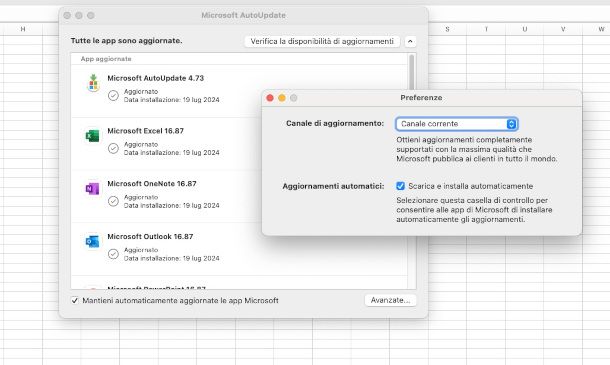Select column U header in the spreadsheet
This screenshot has width=610, height=365.
(524, 29)
